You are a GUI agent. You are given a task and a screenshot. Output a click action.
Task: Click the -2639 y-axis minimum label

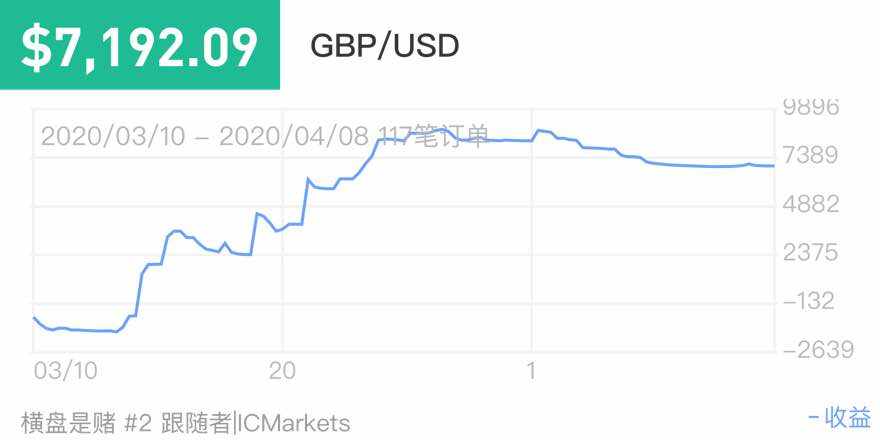tap(811, 349)
